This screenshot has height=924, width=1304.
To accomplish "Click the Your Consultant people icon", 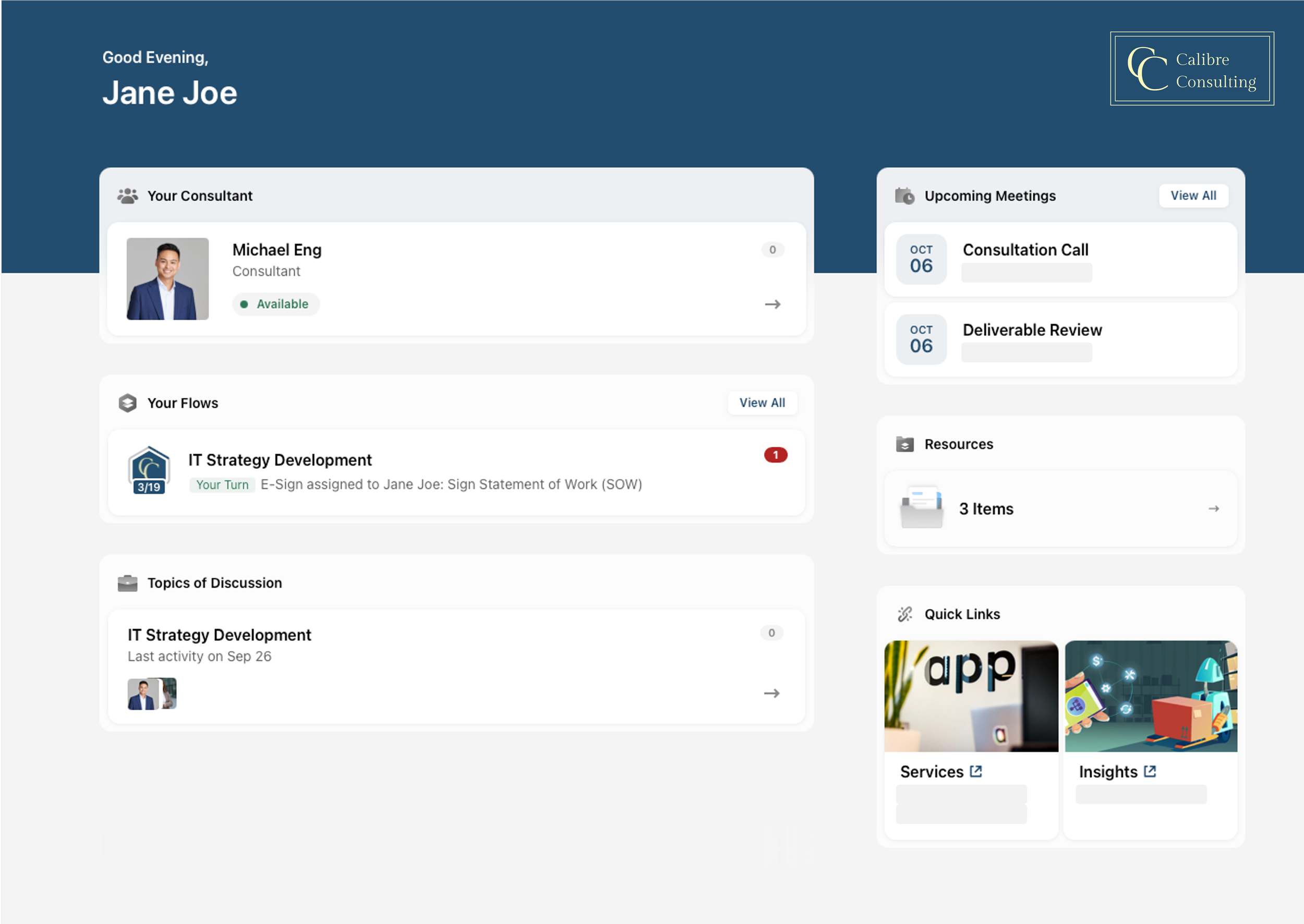I will click(127, 196).
